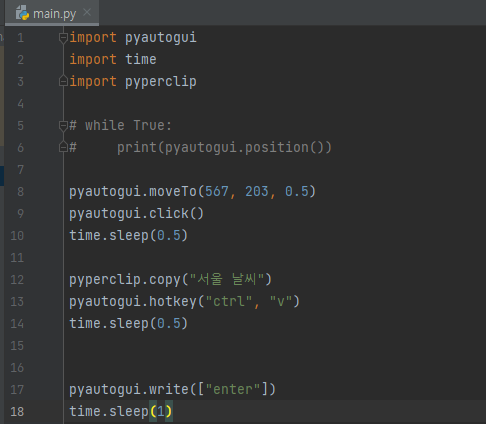Image resolution: width=486 pixels, height=424 pixels.
Task: Click line number 8 in the gutter
Action: pos(21,192)
